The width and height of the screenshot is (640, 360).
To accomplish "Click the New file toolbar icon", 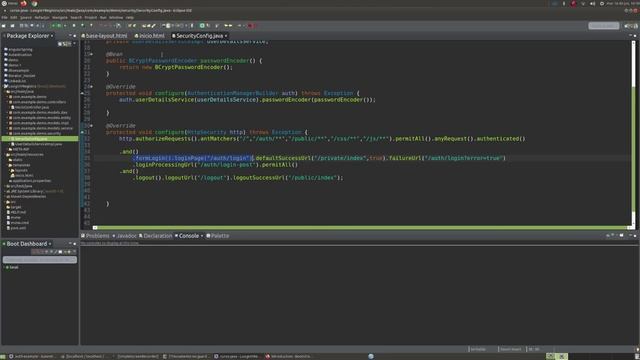I will pos(4,26).
